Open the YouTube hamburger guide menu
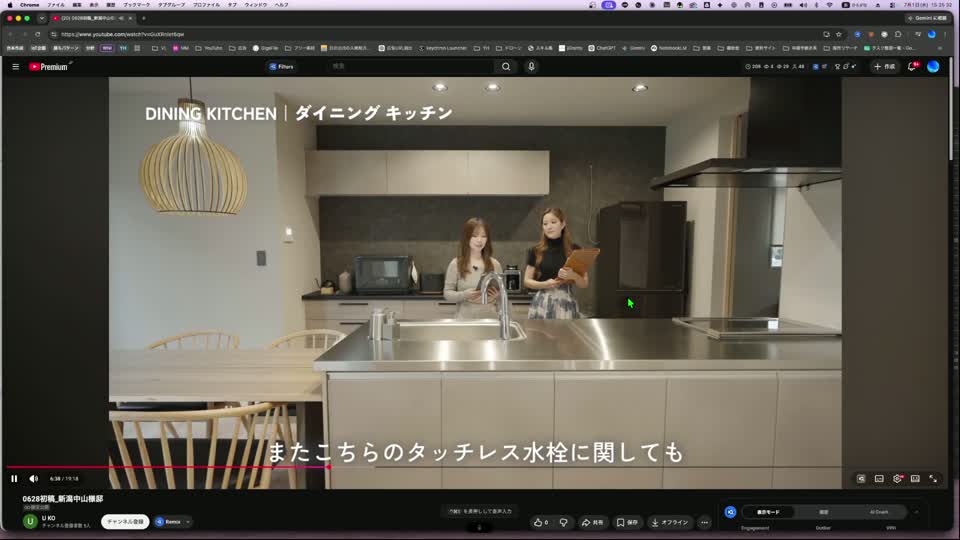Screen dimensions: 960x540 click(15, 67)
